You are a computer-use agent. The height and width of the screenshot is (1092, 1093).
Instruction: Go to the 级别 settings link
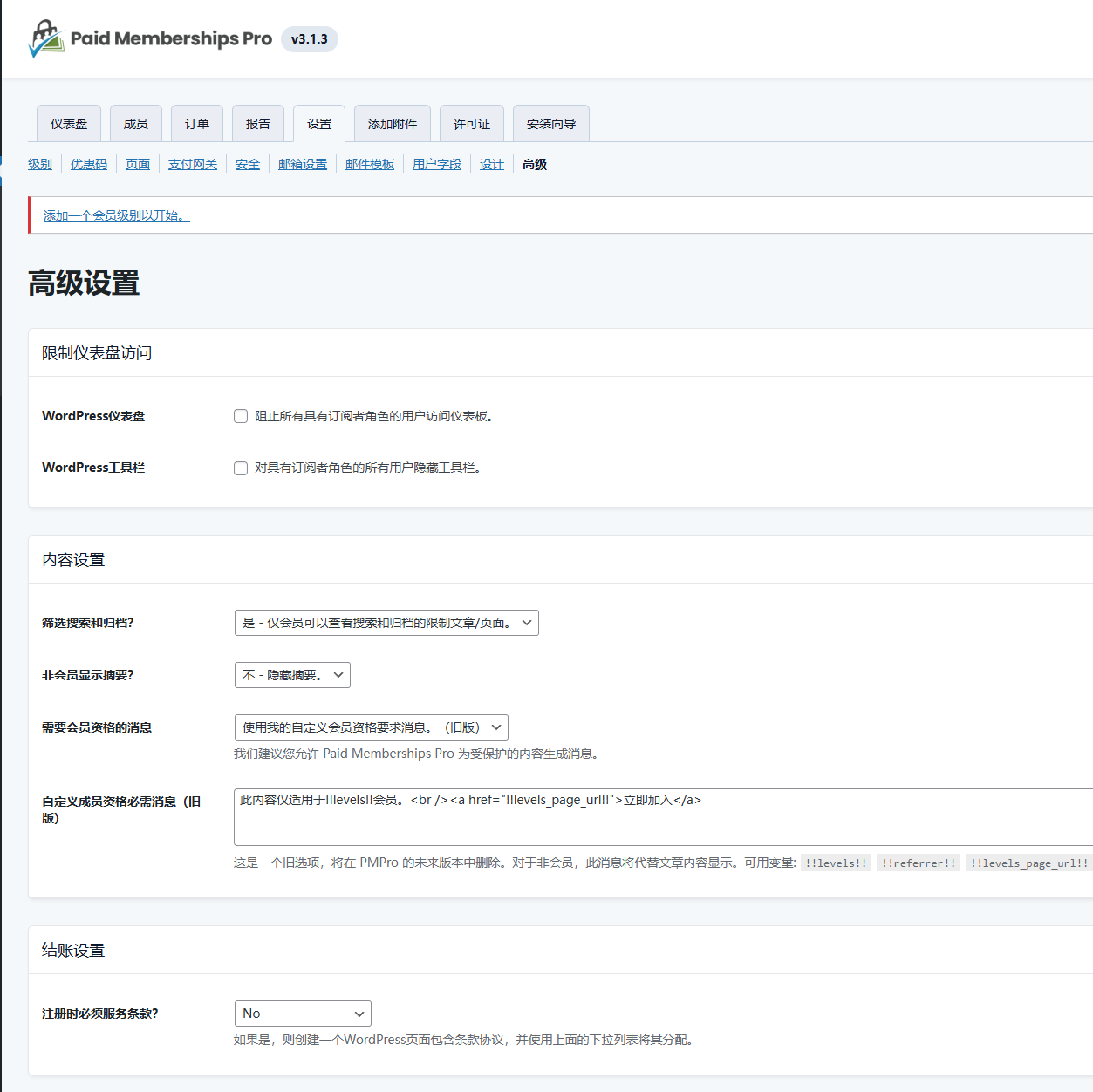point(40,164)
